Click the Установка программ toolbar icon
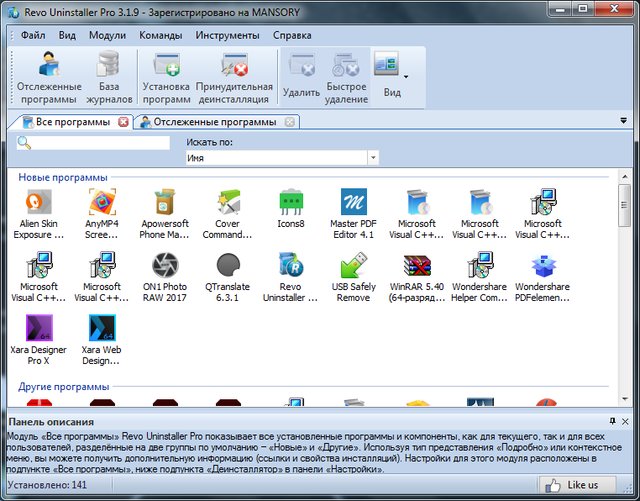Viewport: 640px width, 501px height. [x=166, y=77]
